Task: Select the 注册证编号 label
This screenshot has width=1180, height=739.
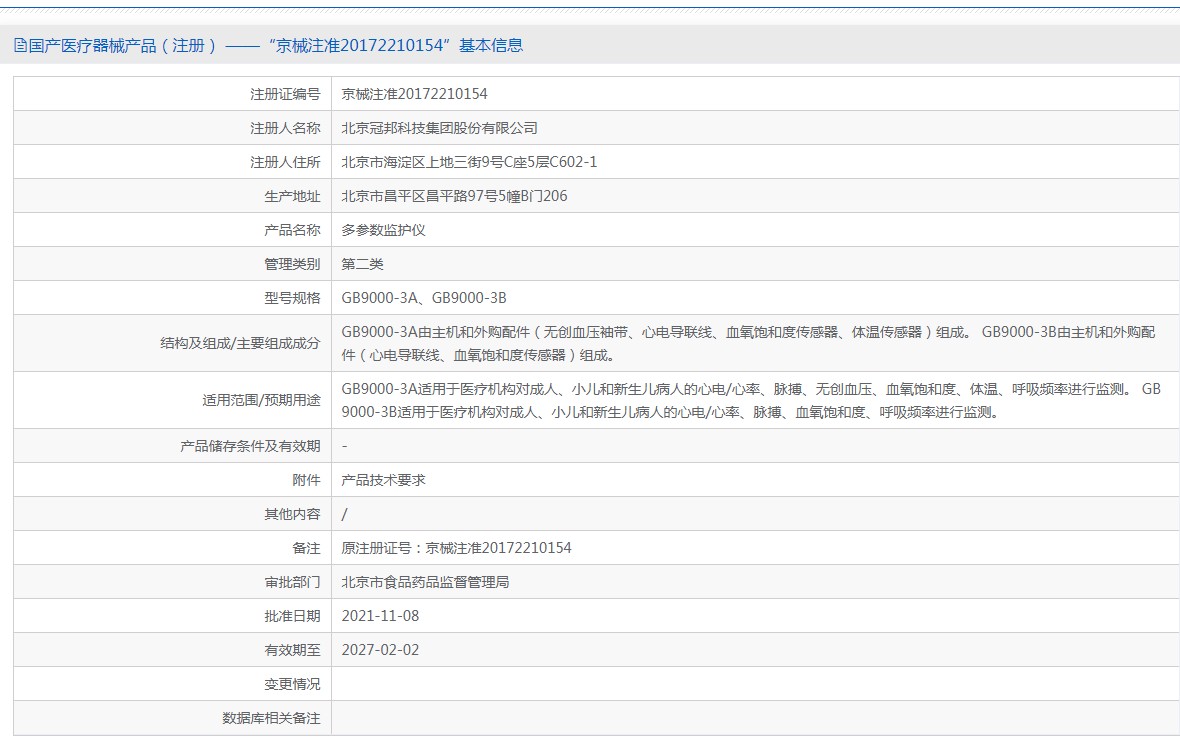Action: click(x=285, y=94)
